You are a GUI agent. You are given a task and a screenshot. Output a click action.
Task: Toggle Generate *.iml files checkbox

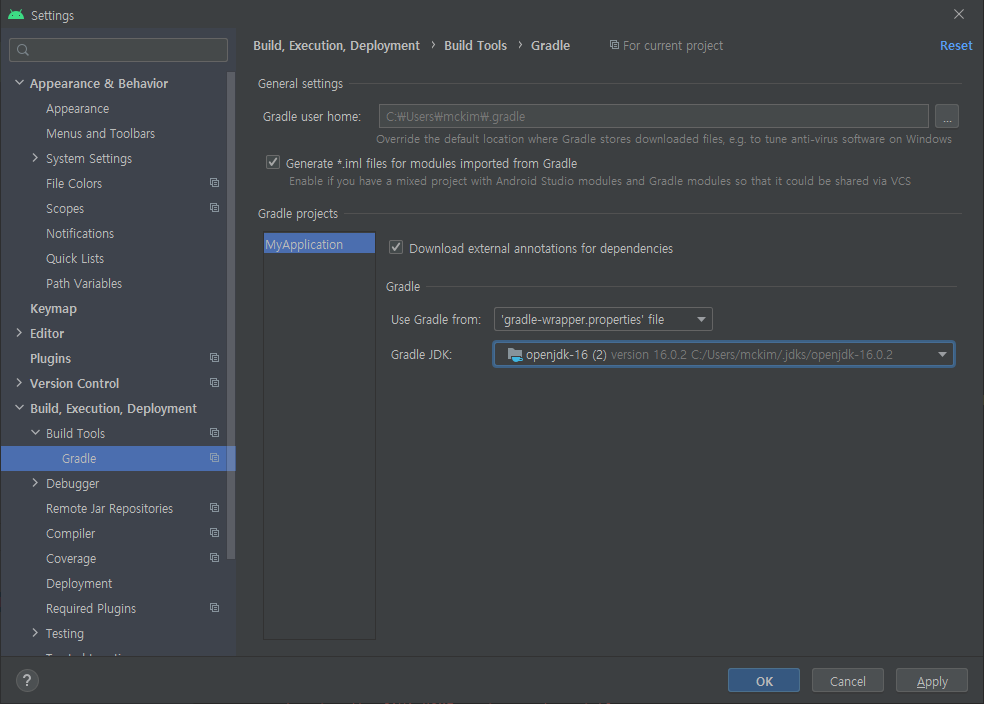point(273,163)
